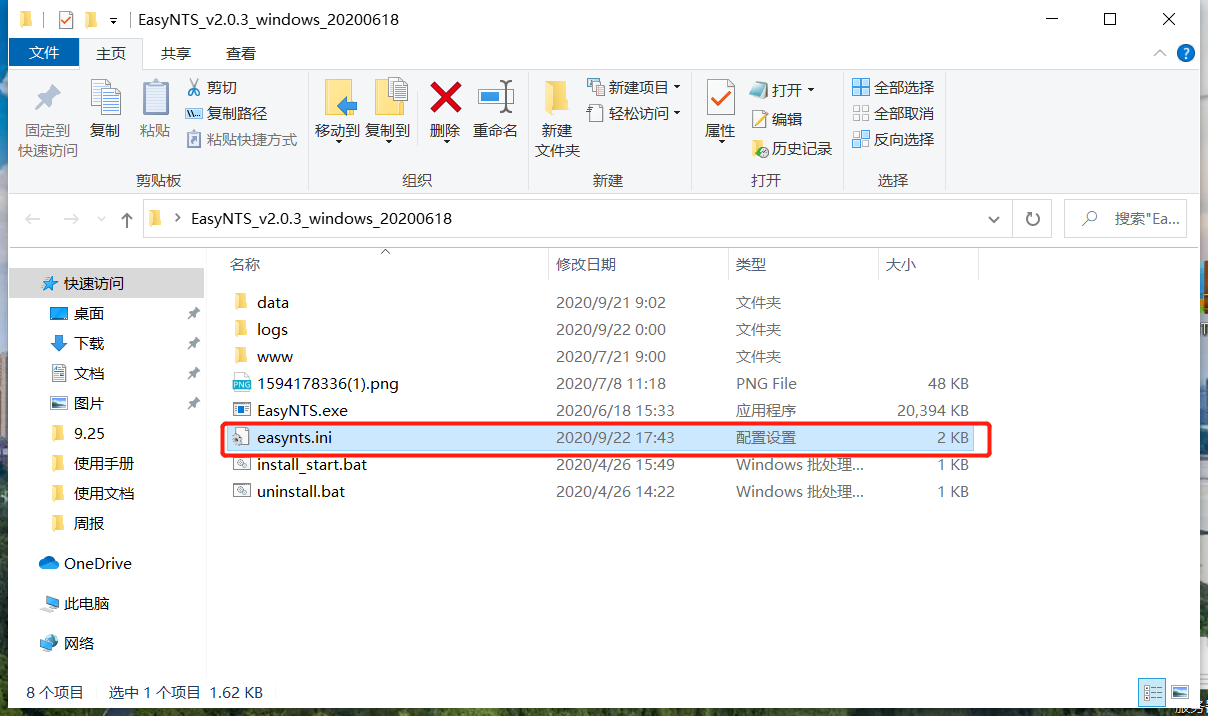The width and height of the screenshot is (1208, 716).
Task: Open New item (新建项目) dropdown
Action: [634, 87]
